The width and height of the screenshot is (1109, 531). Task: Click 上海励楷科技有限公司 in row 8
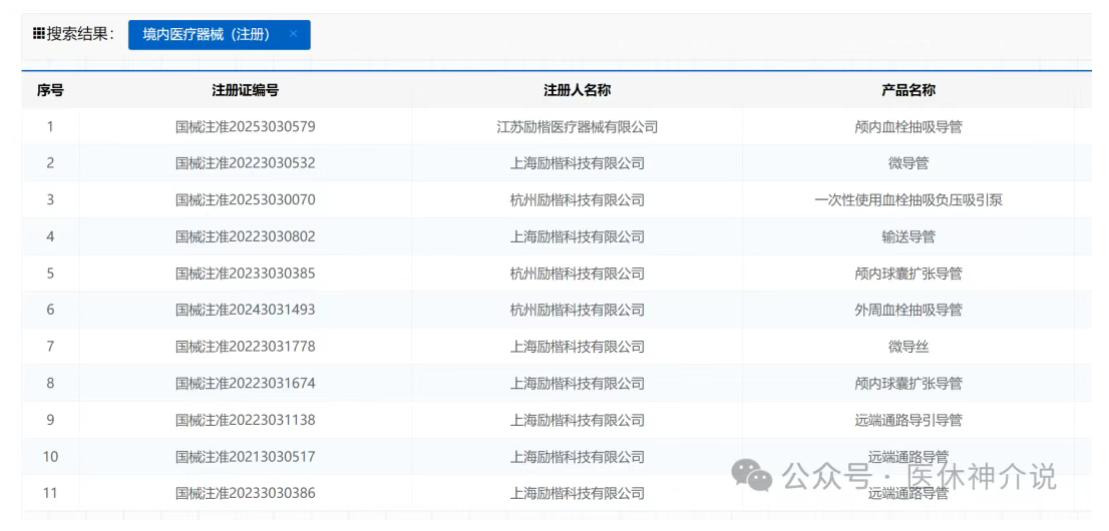[577, 384]
